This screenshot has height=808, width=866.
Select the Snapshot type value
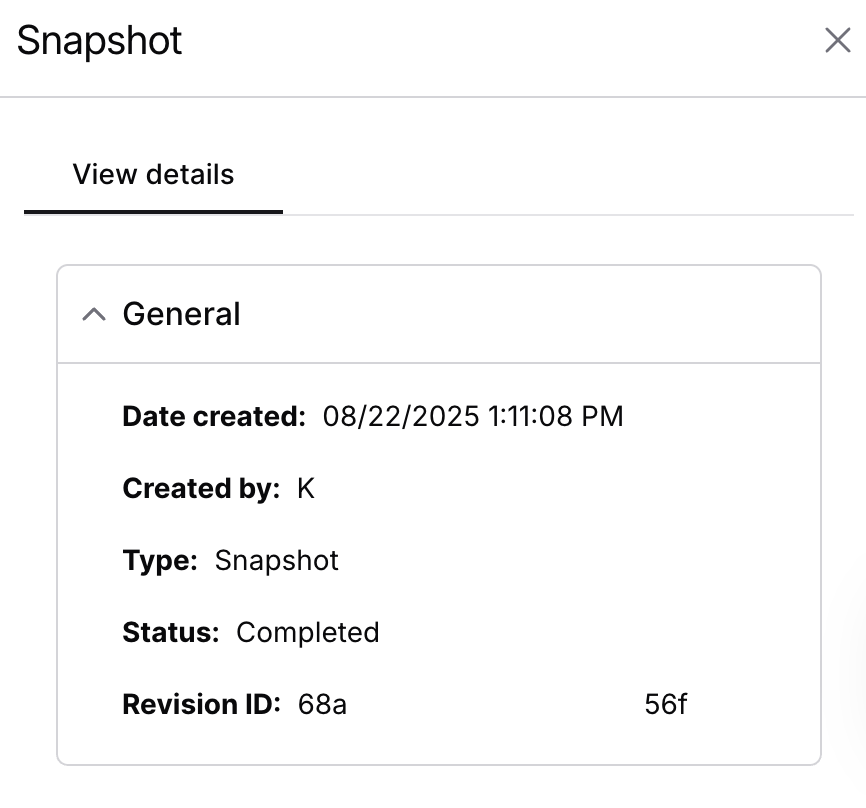pyautogui.click(x=277, y=560)
